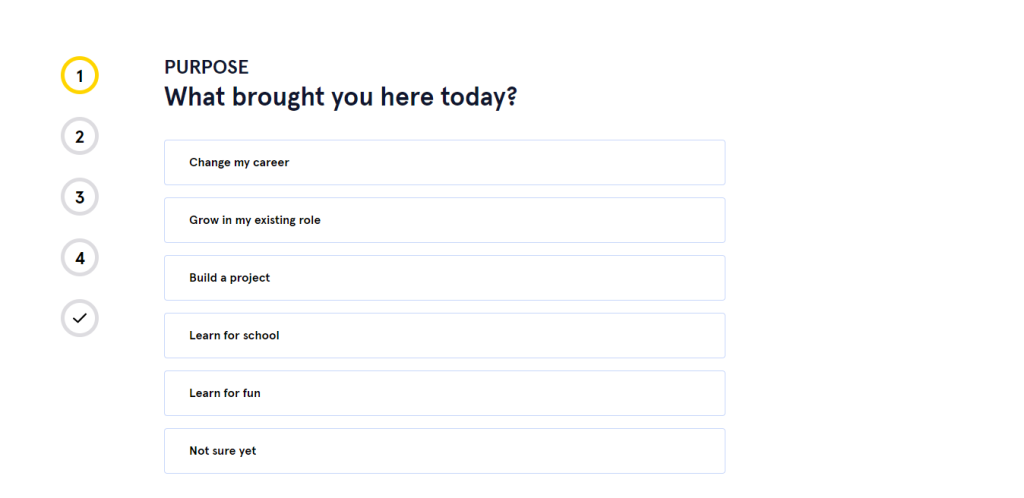The height and width of the screenshot is (498, 1024).
Task: Click the step 1 circle indicator
Action: click(80, 76)
